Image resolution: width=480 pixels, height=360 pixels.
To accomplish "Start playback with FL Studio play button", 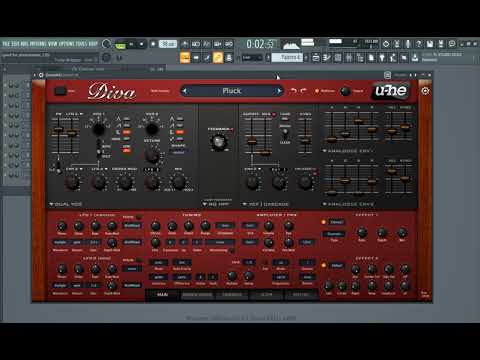I will coord(131,44).
